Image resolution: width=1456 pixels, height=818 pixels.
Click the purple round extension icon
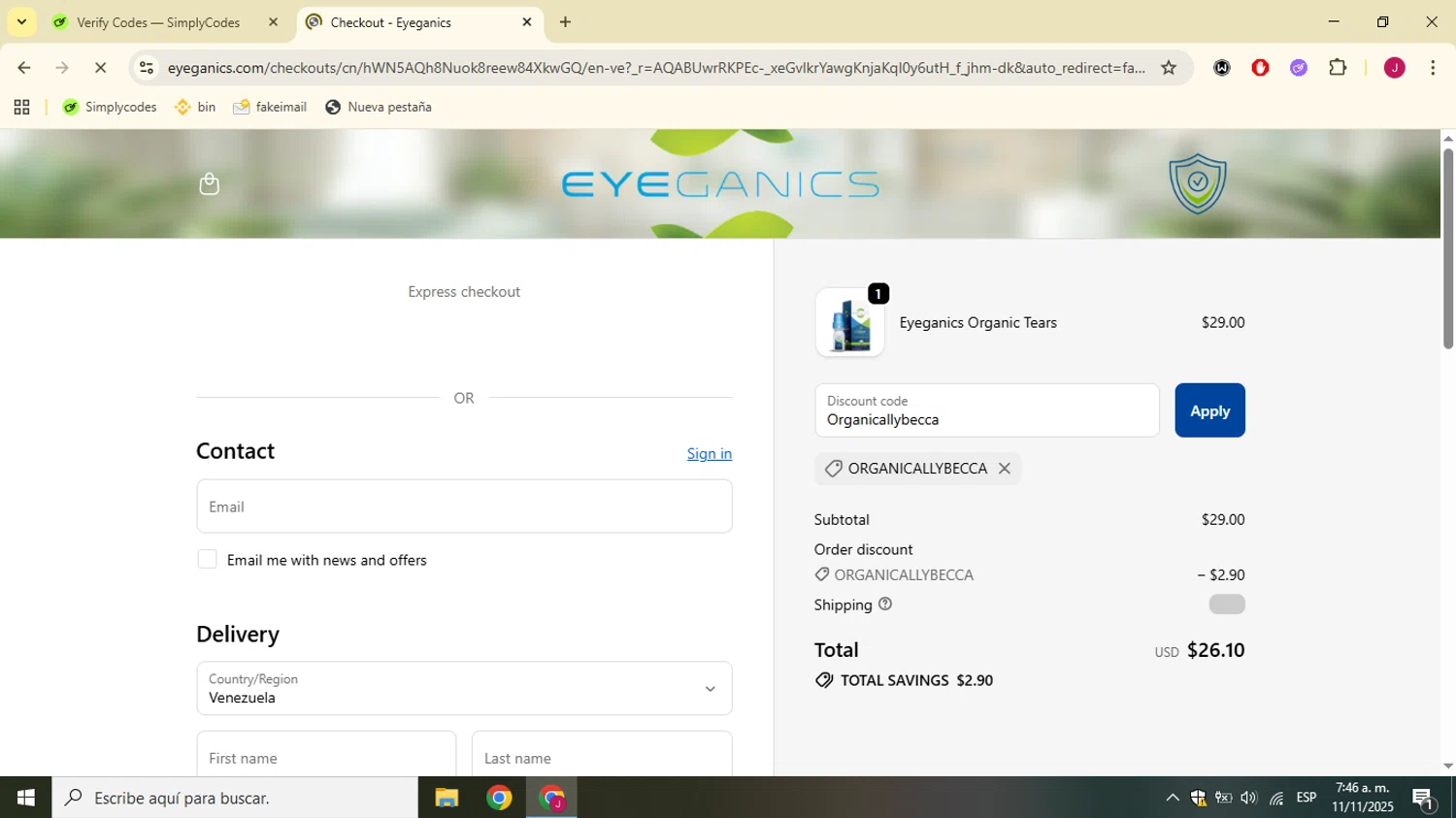click(x=1299, y=68)
